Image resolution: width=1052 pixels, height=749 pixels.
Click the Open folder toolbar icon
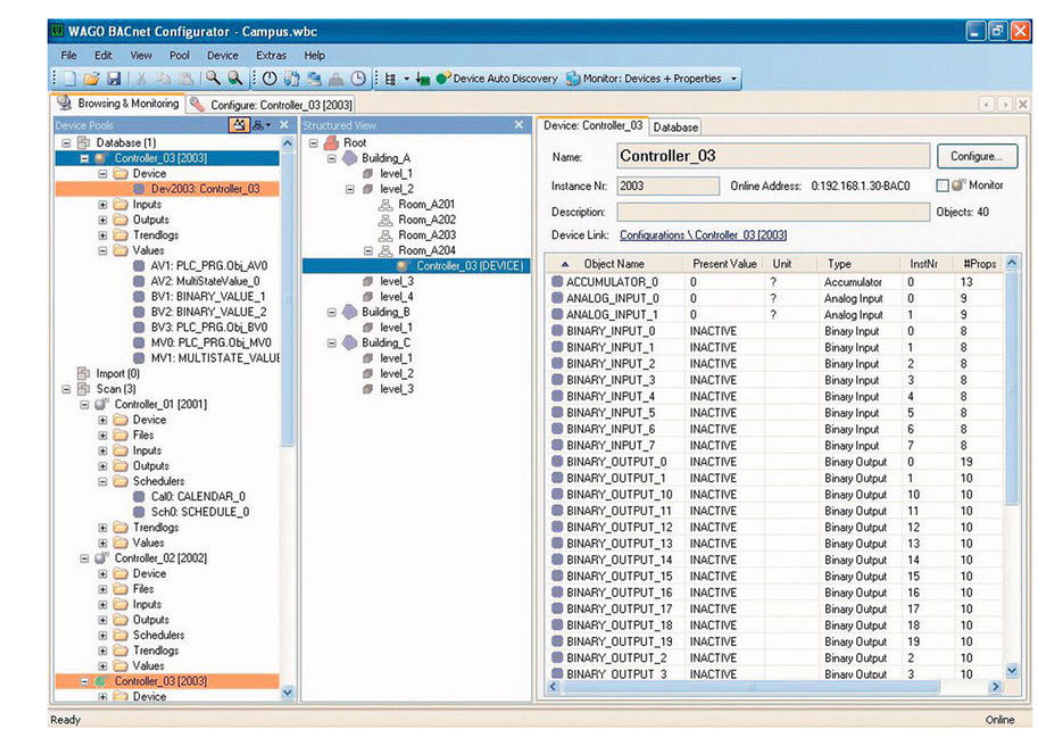pos(92,79)
